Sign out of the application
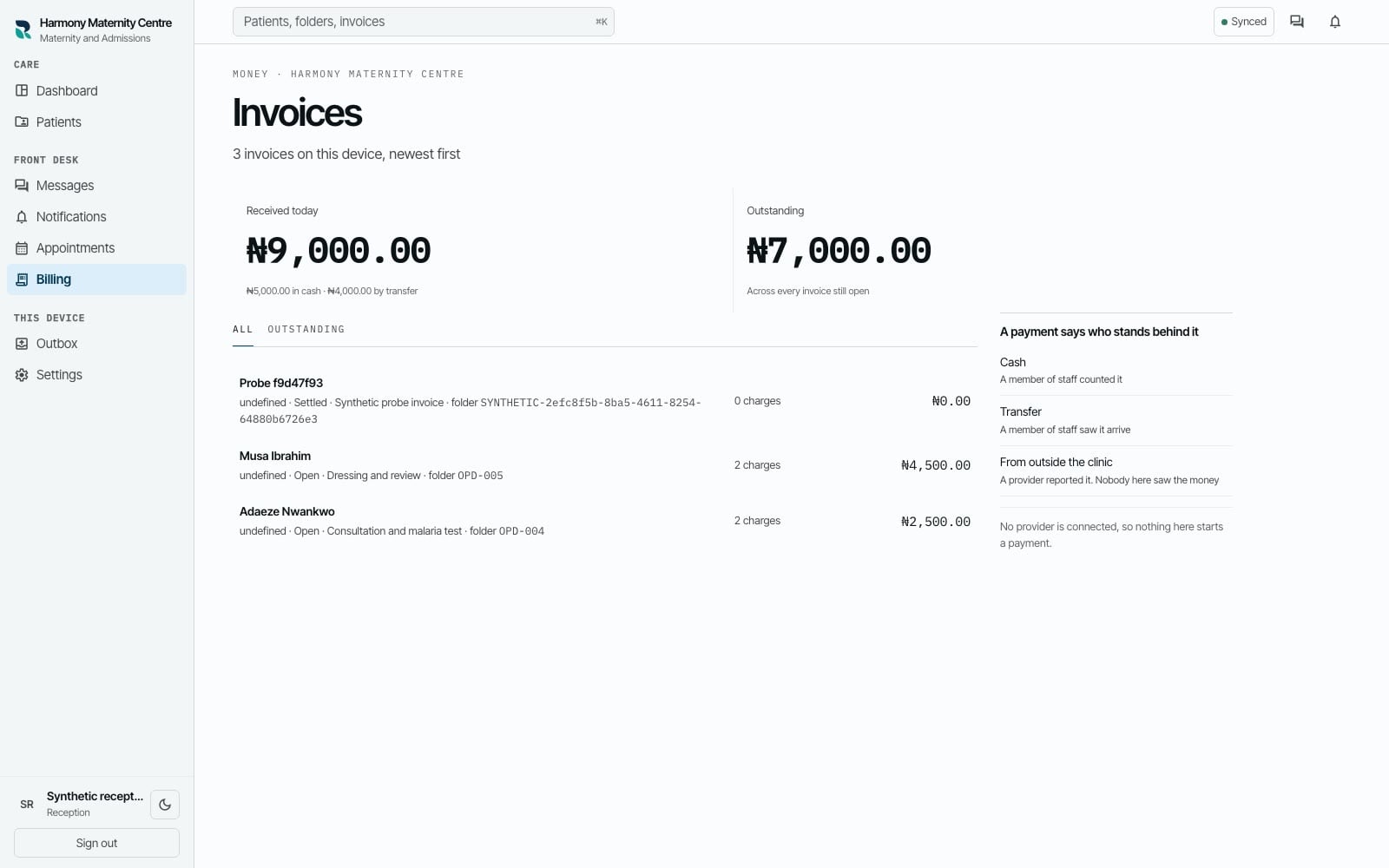This screenshot has height=868, width=1389. (x=96, y=843)
